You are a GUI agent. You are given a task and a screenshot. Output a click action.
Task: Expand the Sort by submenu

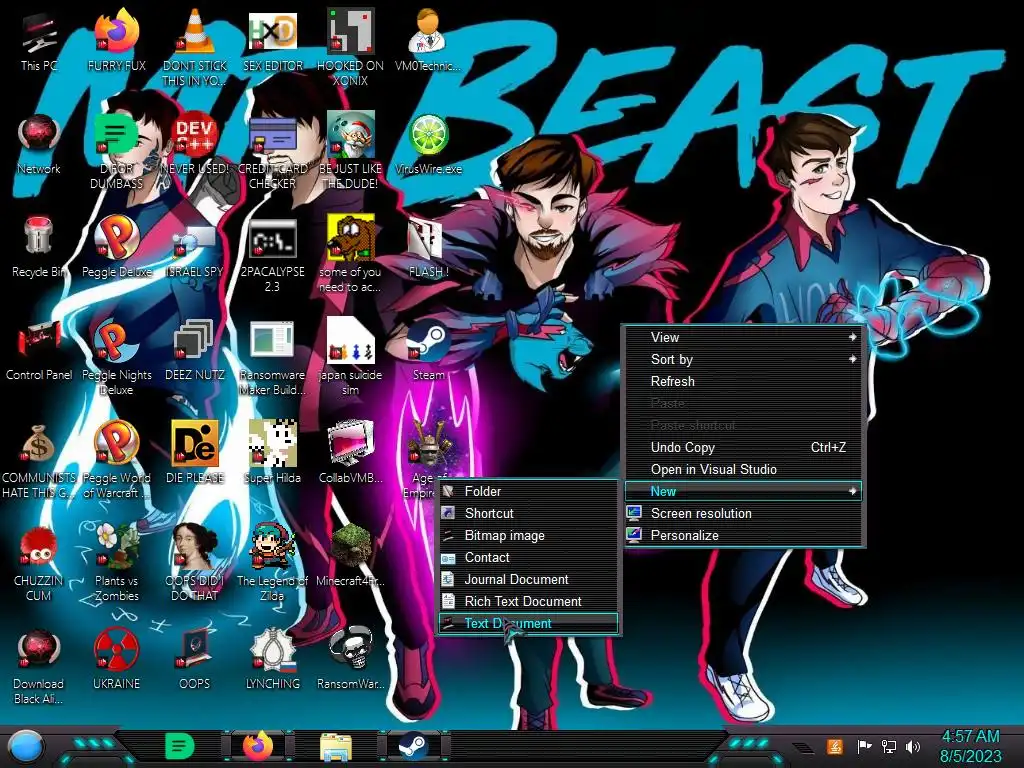[744, 359]
